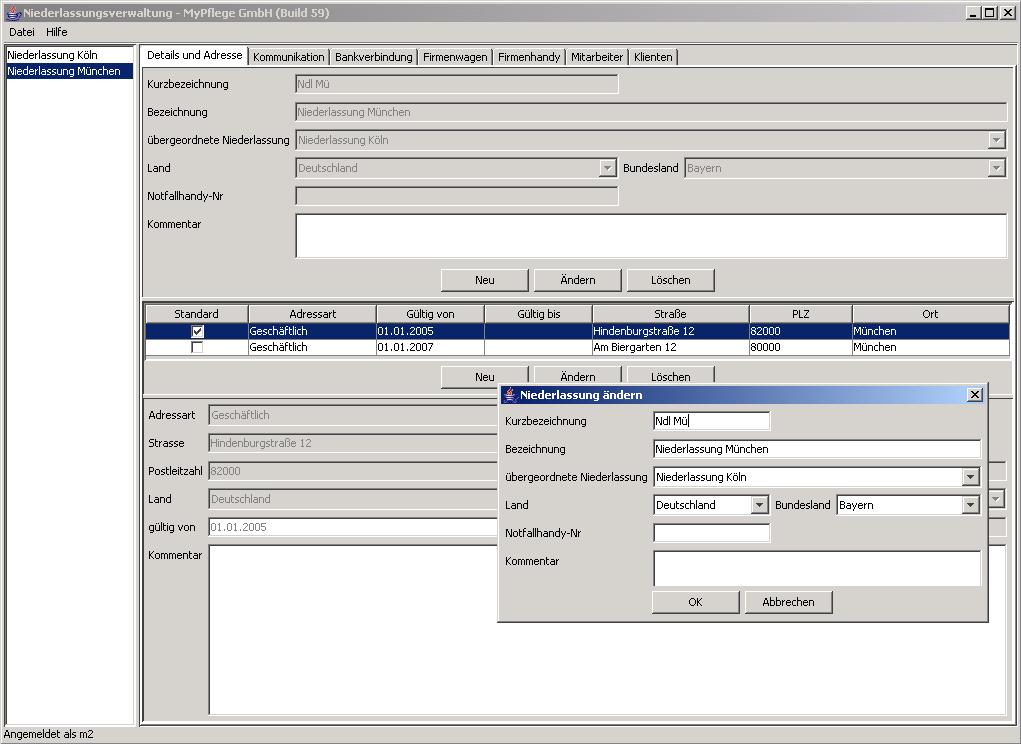Click the 82000 PLZ cell in the table
This screenshot has width=1021, height=744.
pos(801,331)
